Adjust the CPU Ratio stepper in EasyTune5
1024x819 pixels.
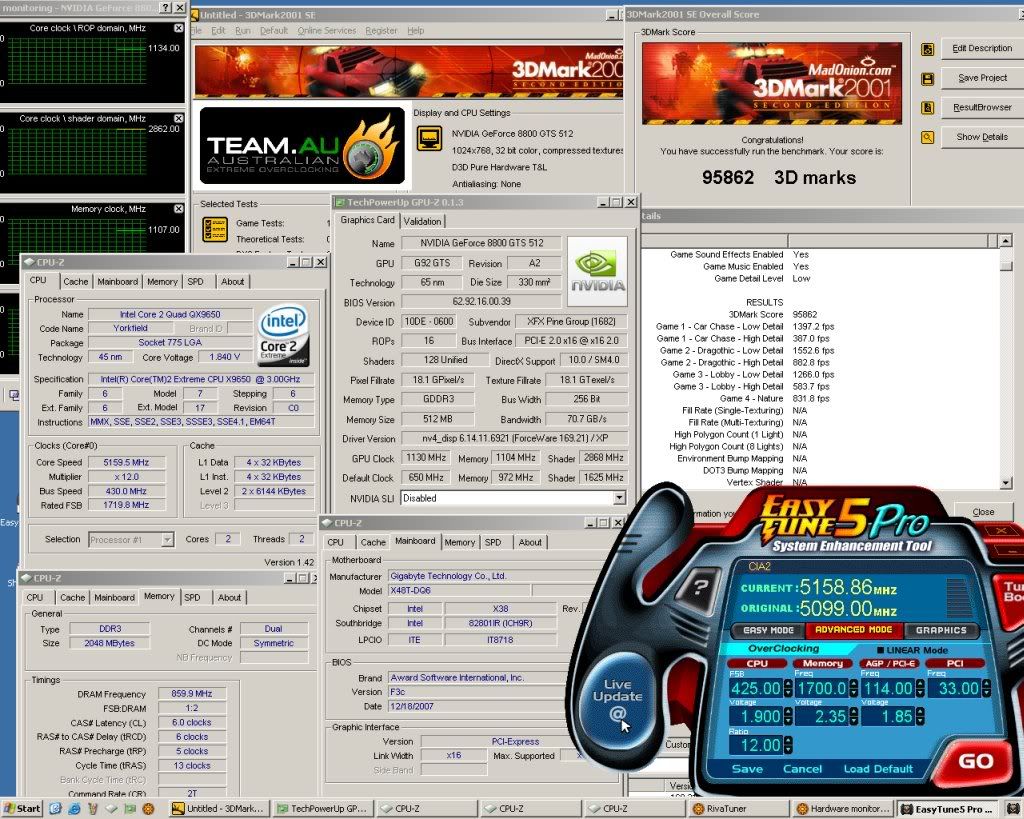[788, 745]
